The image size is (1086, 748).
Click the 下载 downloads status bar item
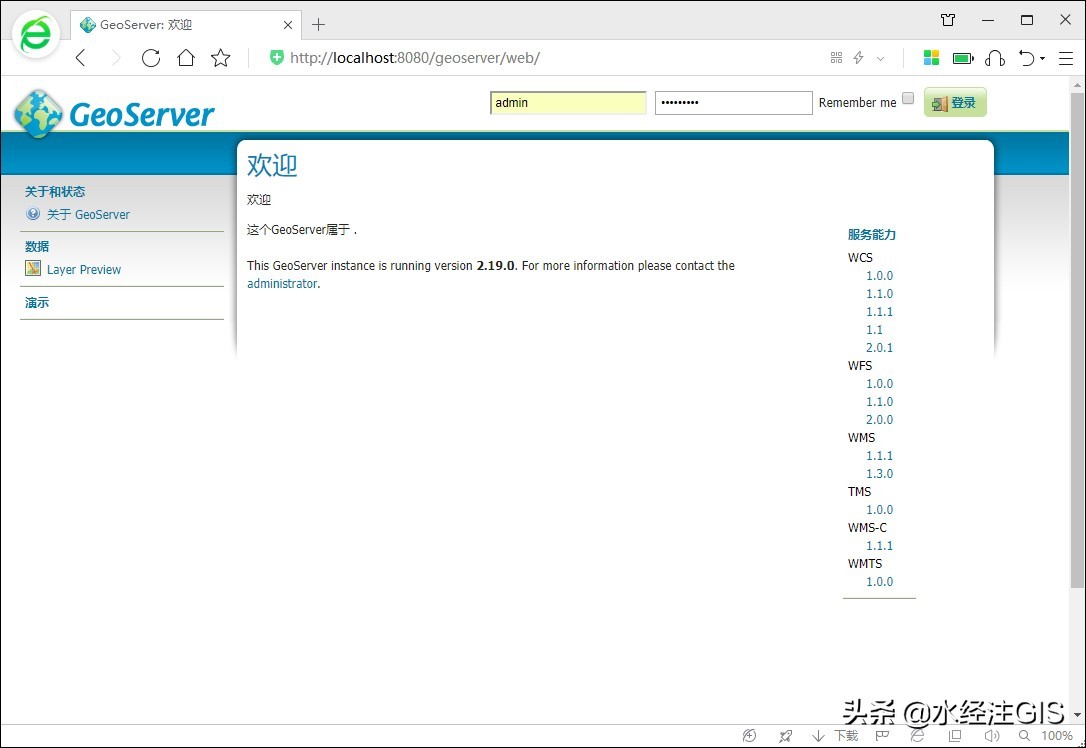(x=835, y=736)
